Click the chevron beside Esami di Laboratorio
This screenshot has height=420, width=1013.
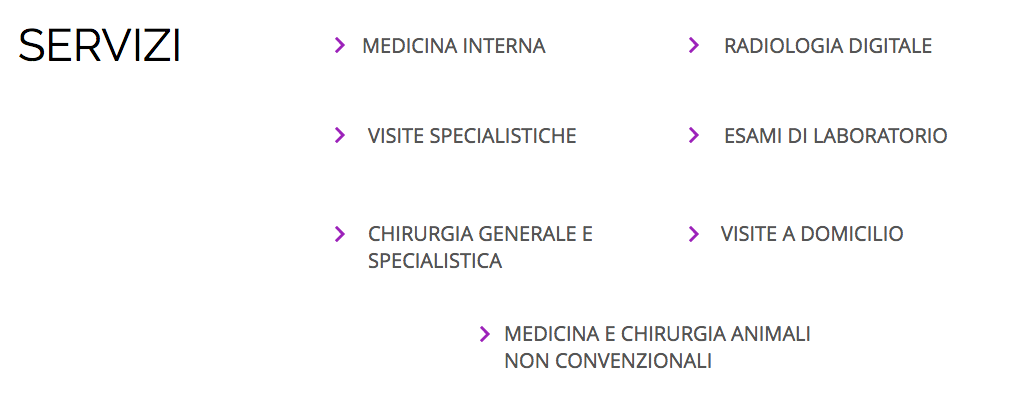[x=694, y=135]
